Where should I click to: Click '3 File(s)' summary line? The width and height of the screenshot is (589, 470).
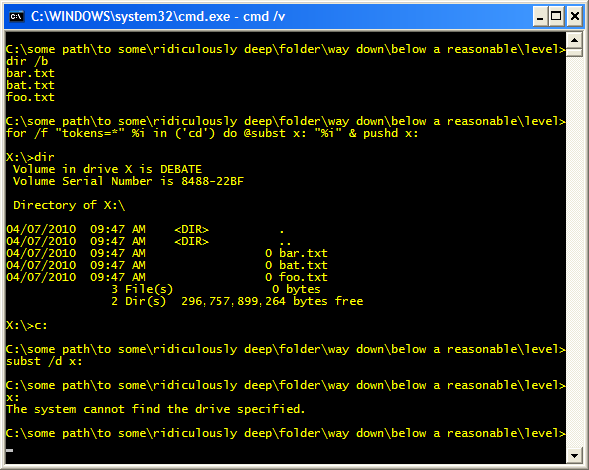point(216,289)
